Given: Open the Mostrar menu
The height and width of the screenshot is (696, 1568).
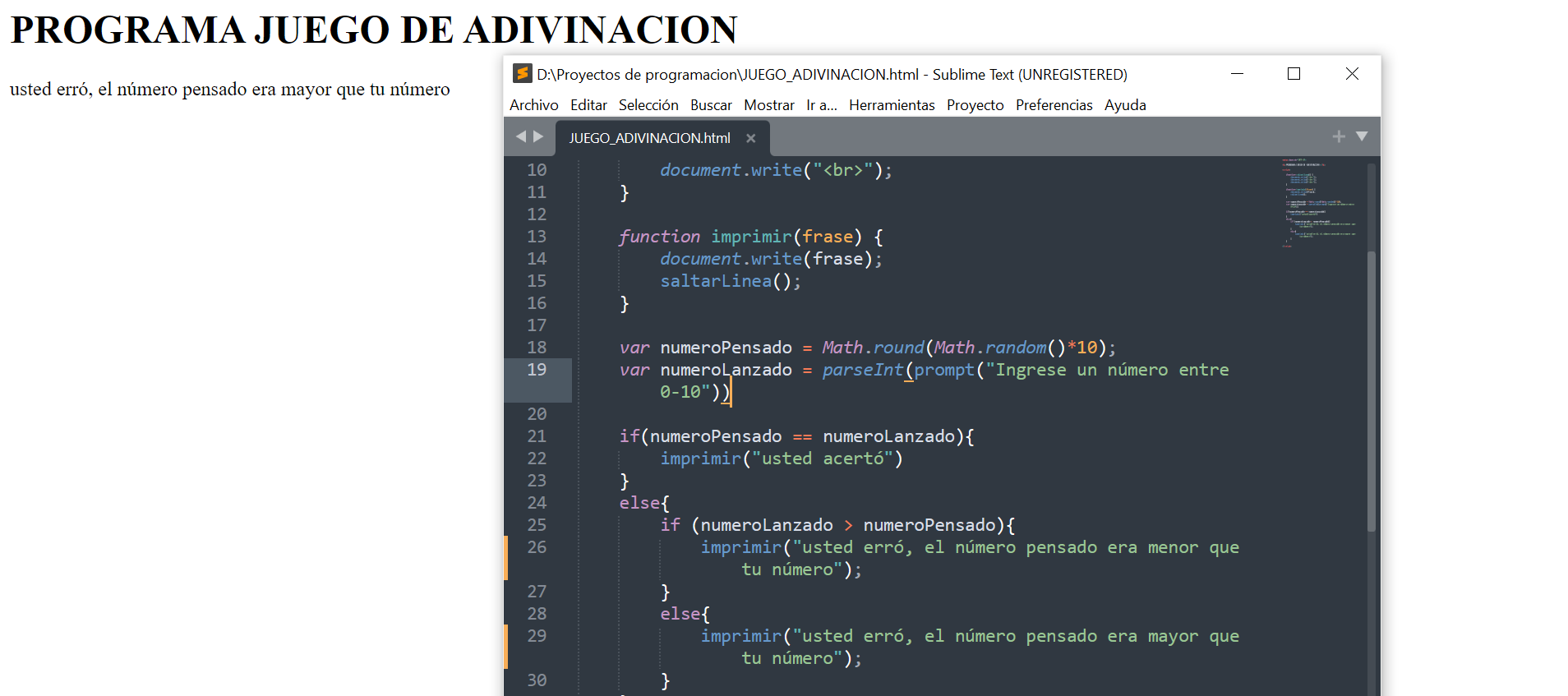Looking at the screenshot, I should (769, 105).
